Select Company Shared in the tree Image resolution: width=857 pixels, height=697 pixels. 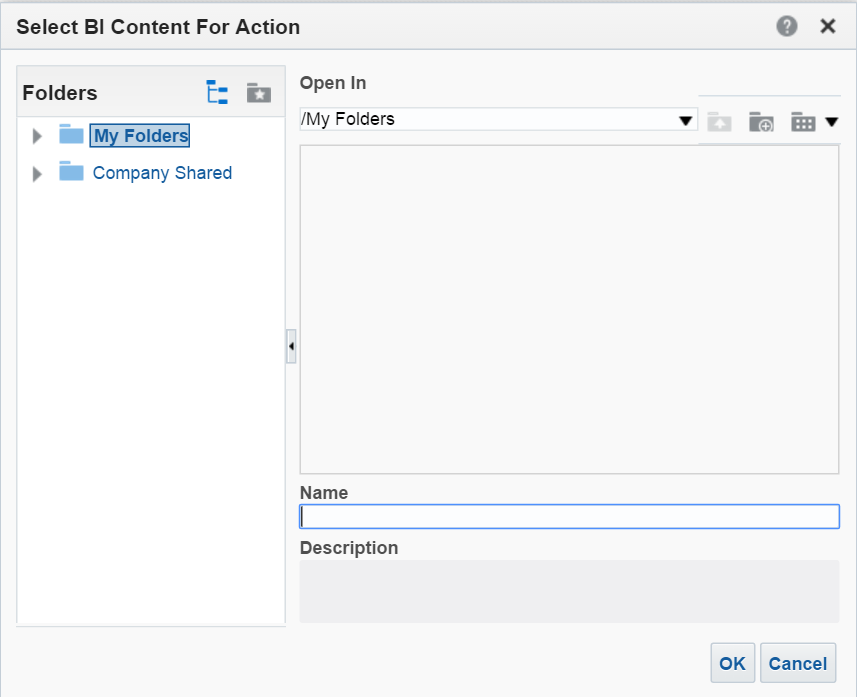162,173
